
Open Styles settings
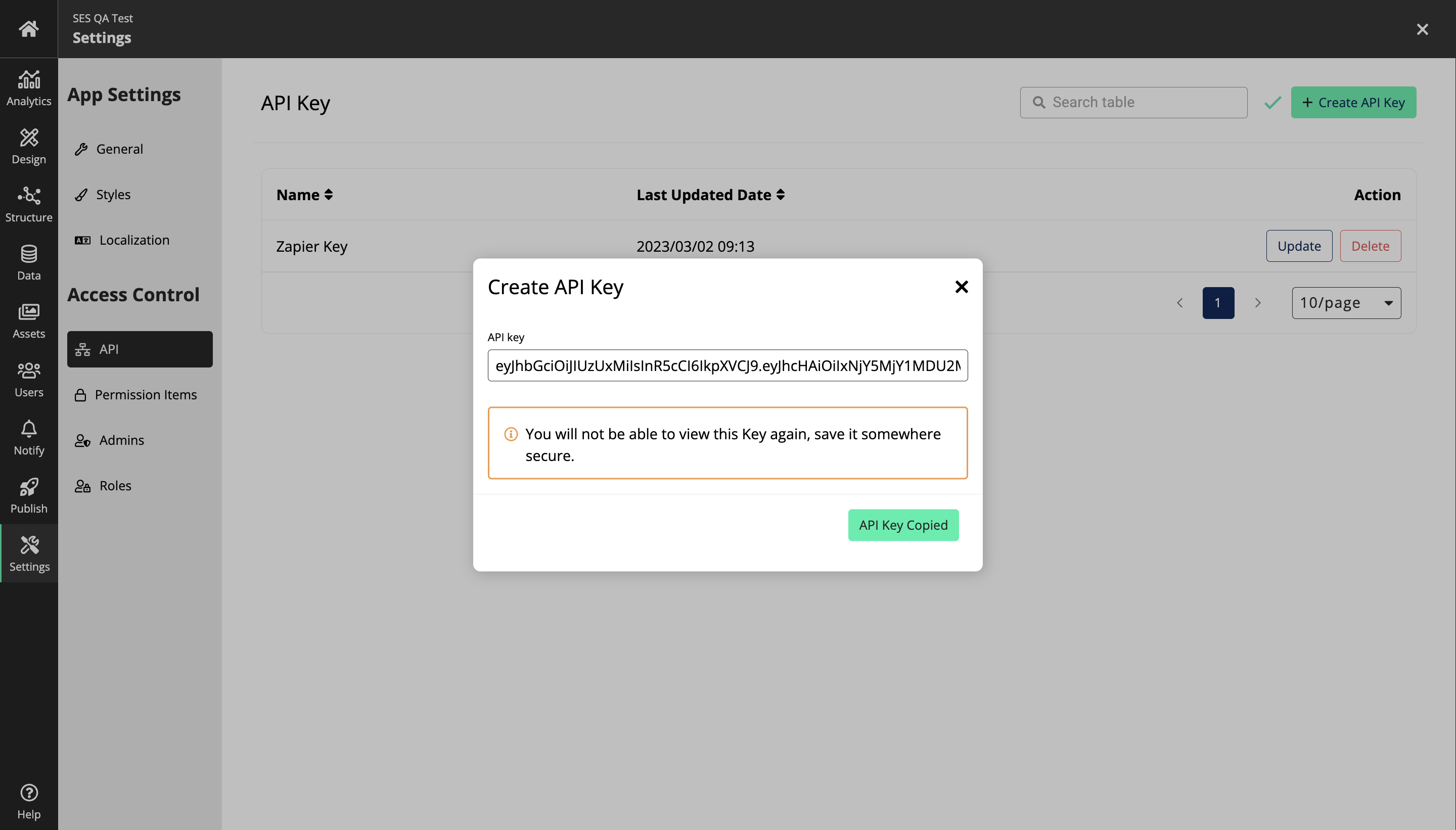(x=140, y=195)
